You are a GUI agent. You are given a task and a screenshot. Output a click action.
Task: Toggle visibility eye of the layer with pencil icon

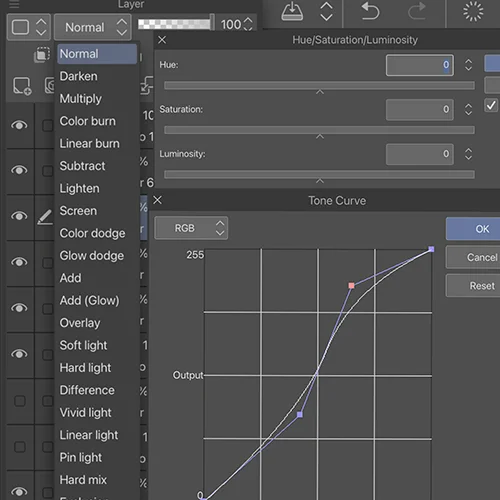coord(19,216)
